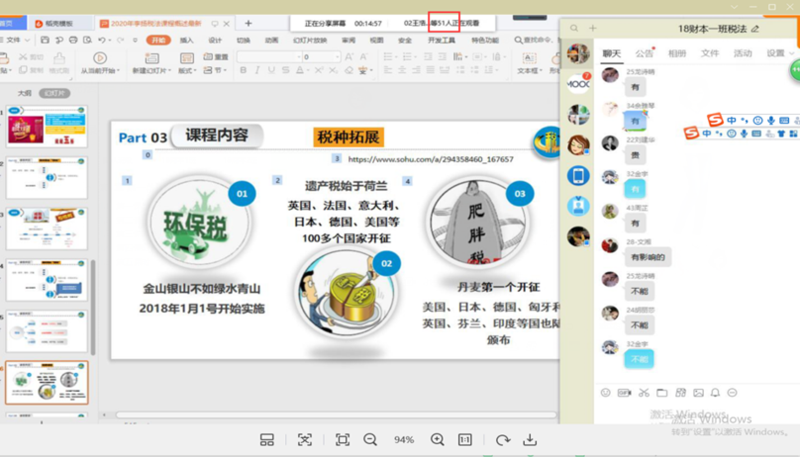The height and width of the screenshot is (457, 800).
Task: Click the search icon in the QQ panel
Action: pos(574,29)
